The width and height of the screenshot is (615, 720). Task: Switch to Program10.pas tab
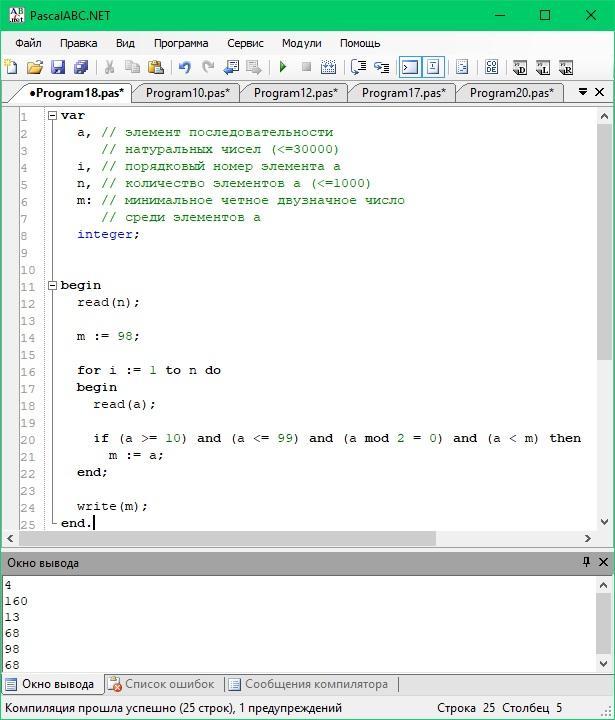(187, 93)
